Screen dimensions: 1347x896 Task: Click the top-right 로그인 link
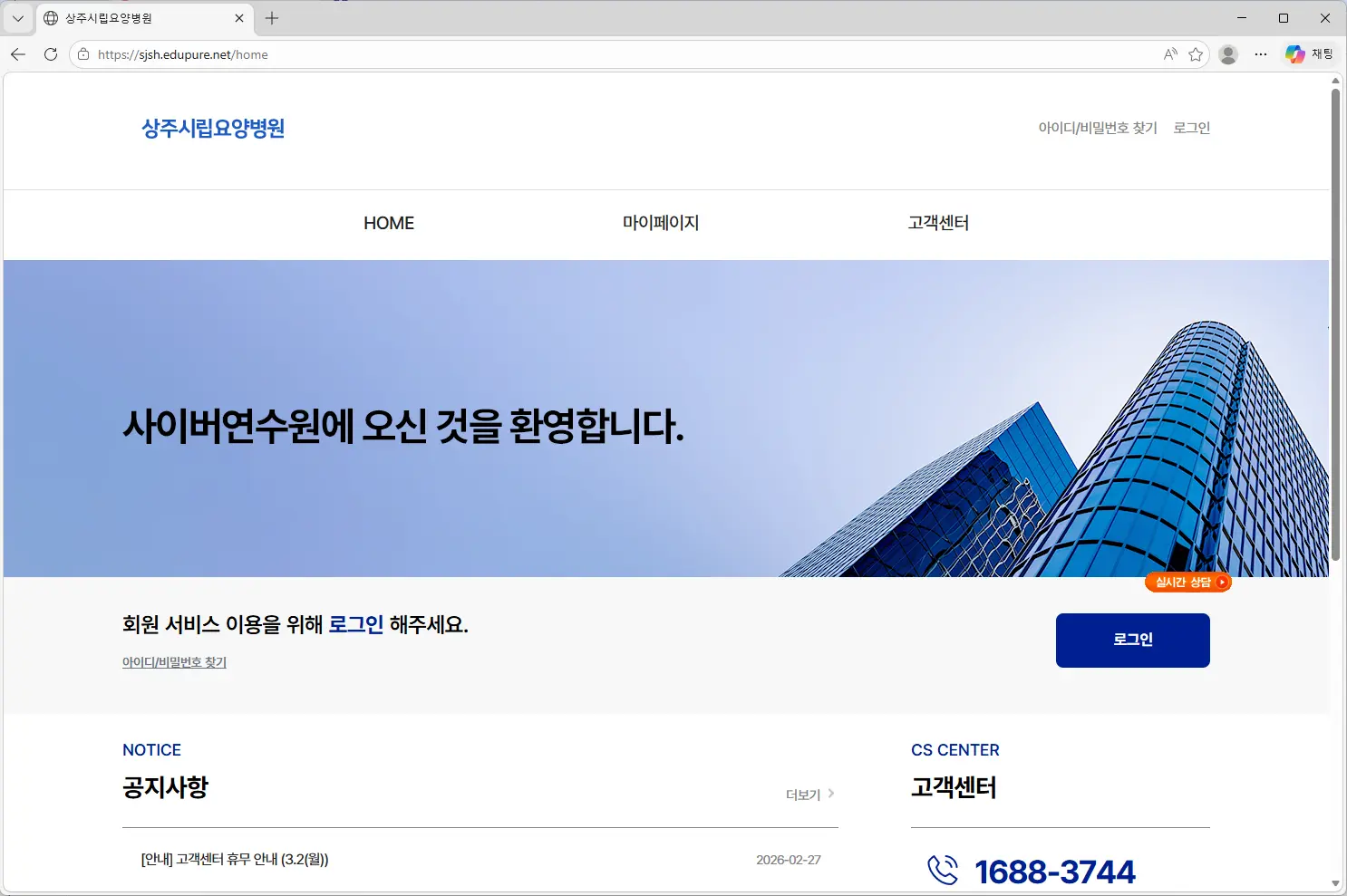pyautogui.click(x=1191, y=127)
